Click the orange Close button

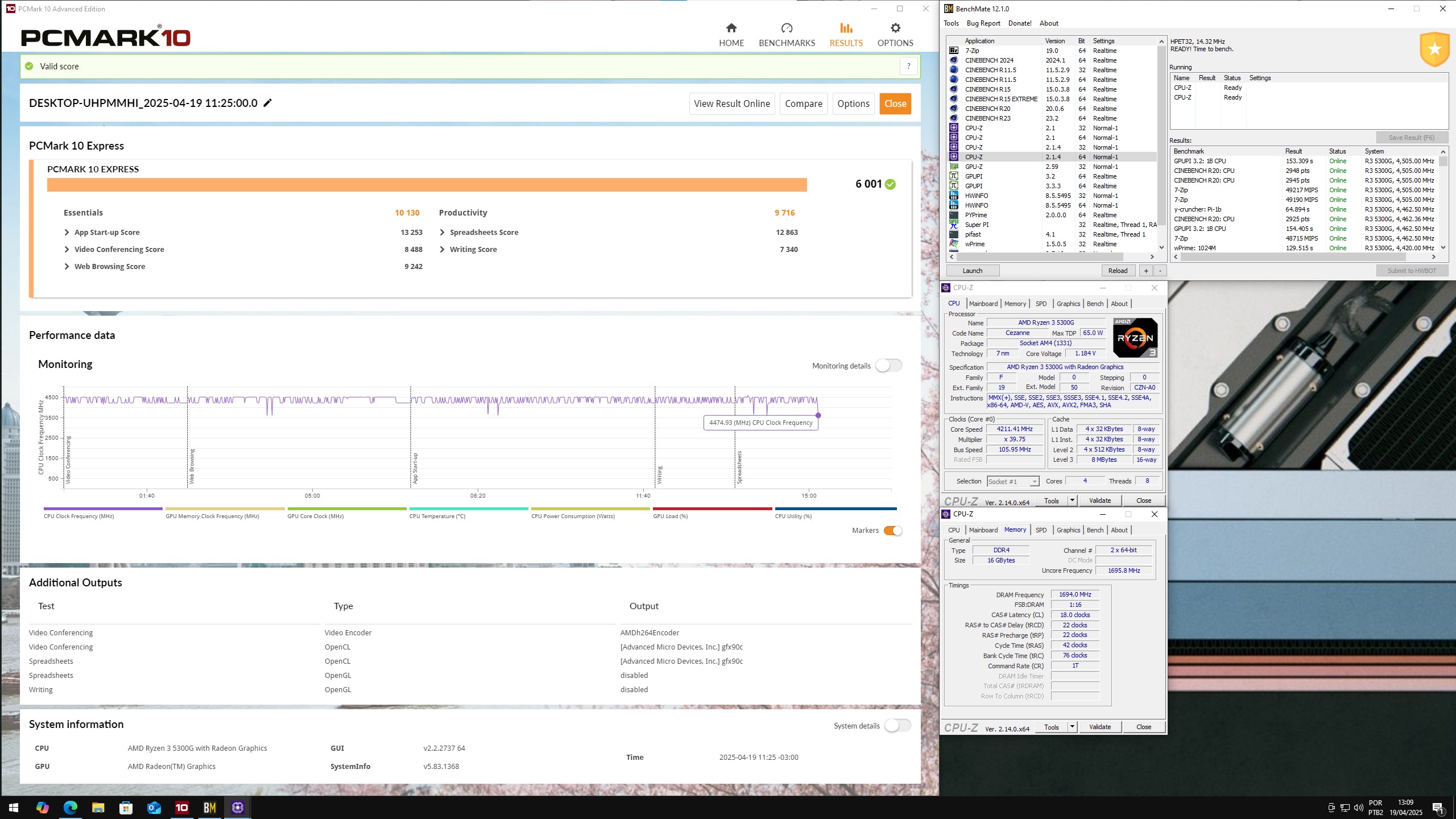(895, 104)
